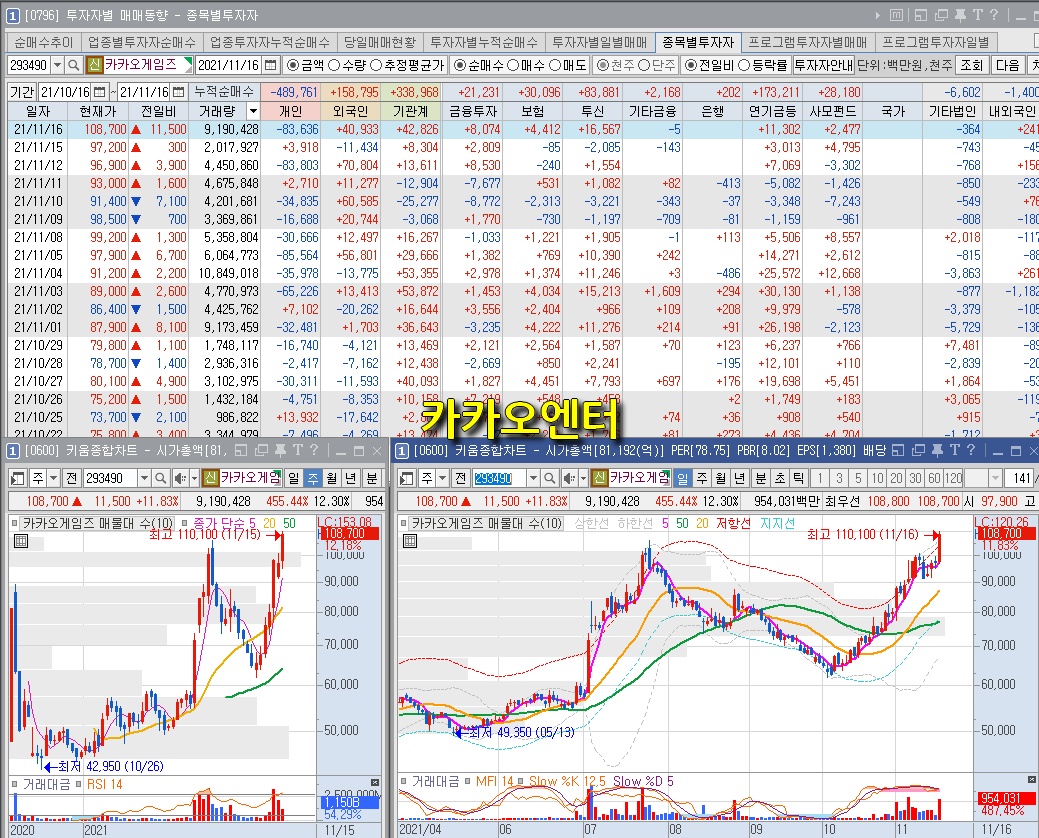This screenshot has height=838, width=1039.
Task: Open calendar for period start date 21/10/16
Action: pos(99,91)
